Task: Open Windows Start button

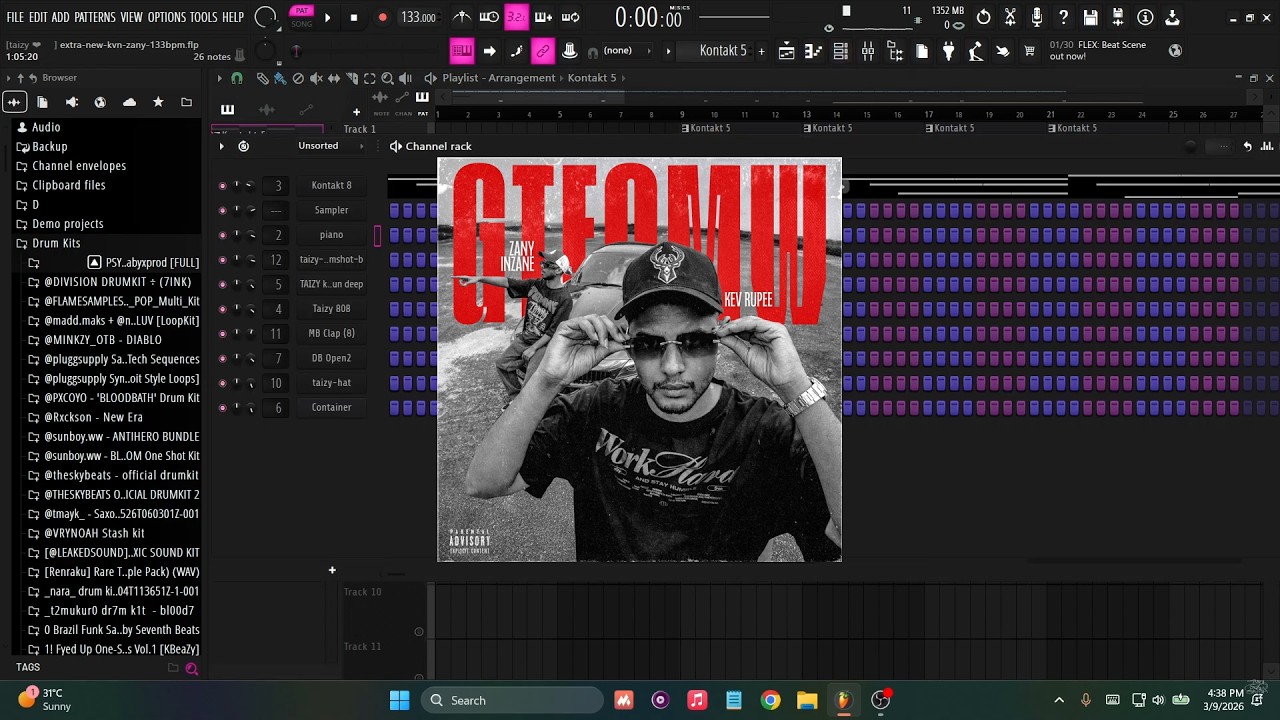Action: [399, 700]
